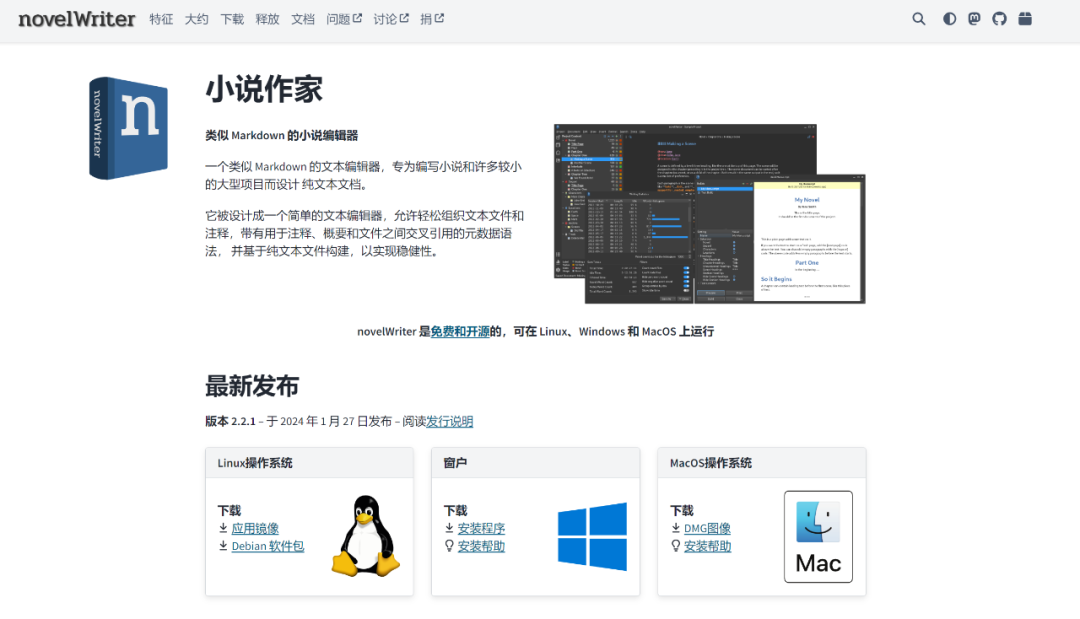Click the 版本 2.2.1 text

coord(230,421)
